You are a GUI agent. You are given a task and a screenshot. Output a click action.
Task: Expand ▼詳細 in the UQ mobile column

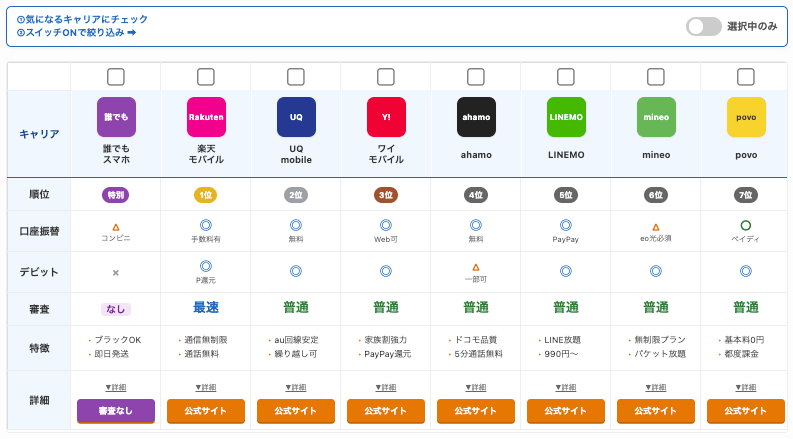point(296,387)
